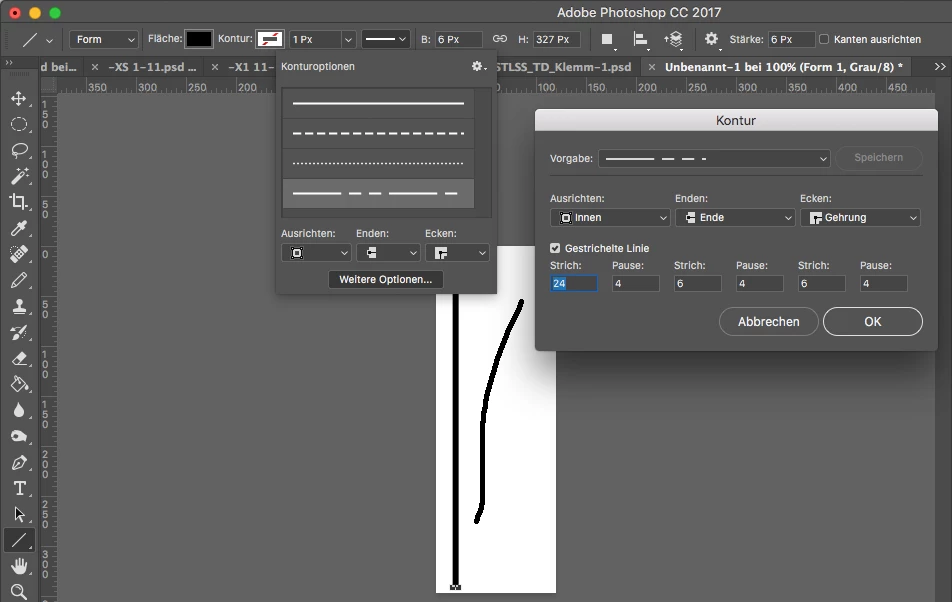
Task: Choose dotted line stroke preset
Action: tap(378, 163)
